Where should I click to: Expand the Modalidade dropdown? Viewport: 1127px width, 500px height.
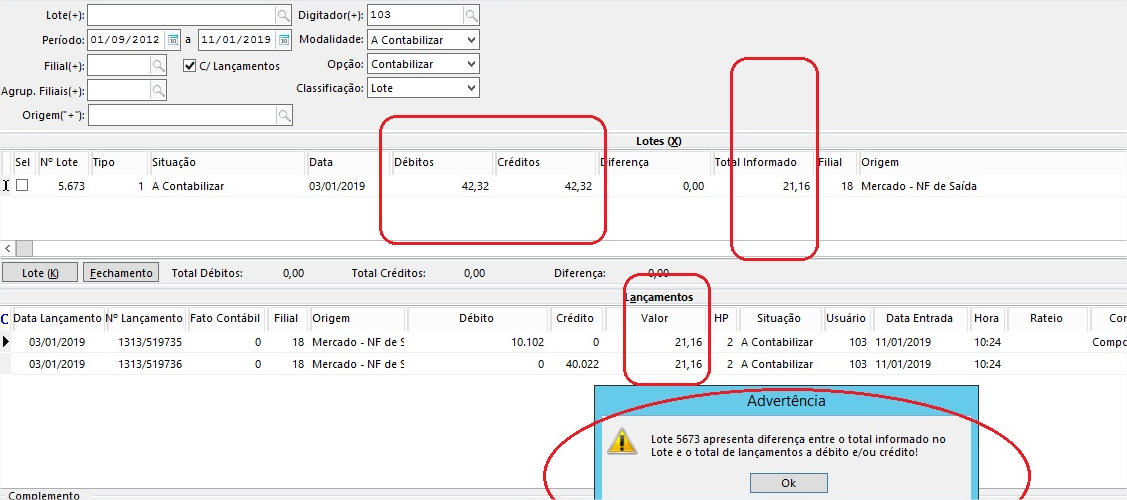[471, 40]
